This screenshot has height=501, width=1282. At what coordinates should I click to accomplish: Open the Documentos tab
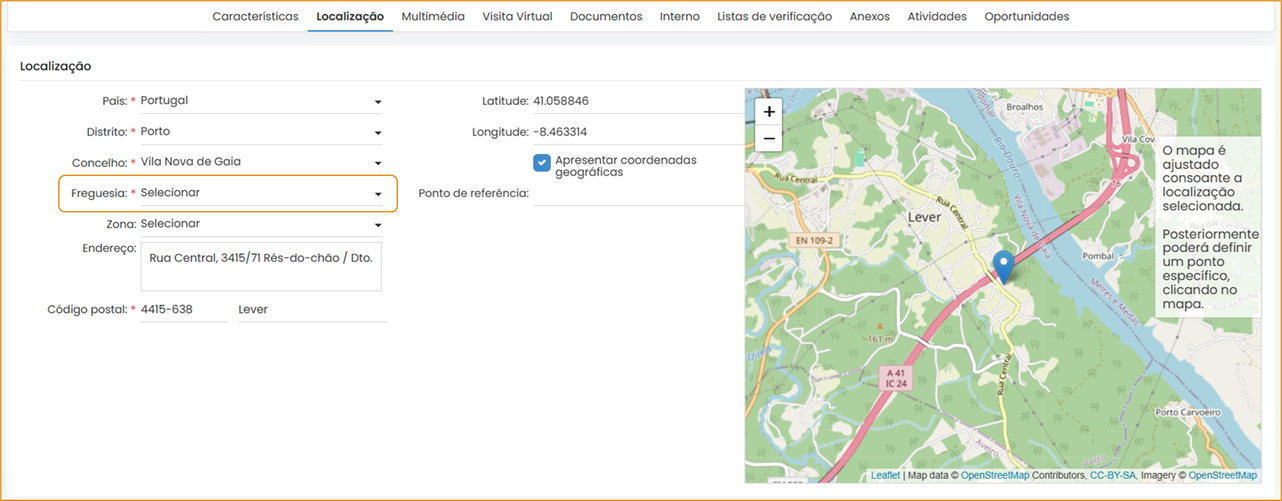tap(606, 17)
